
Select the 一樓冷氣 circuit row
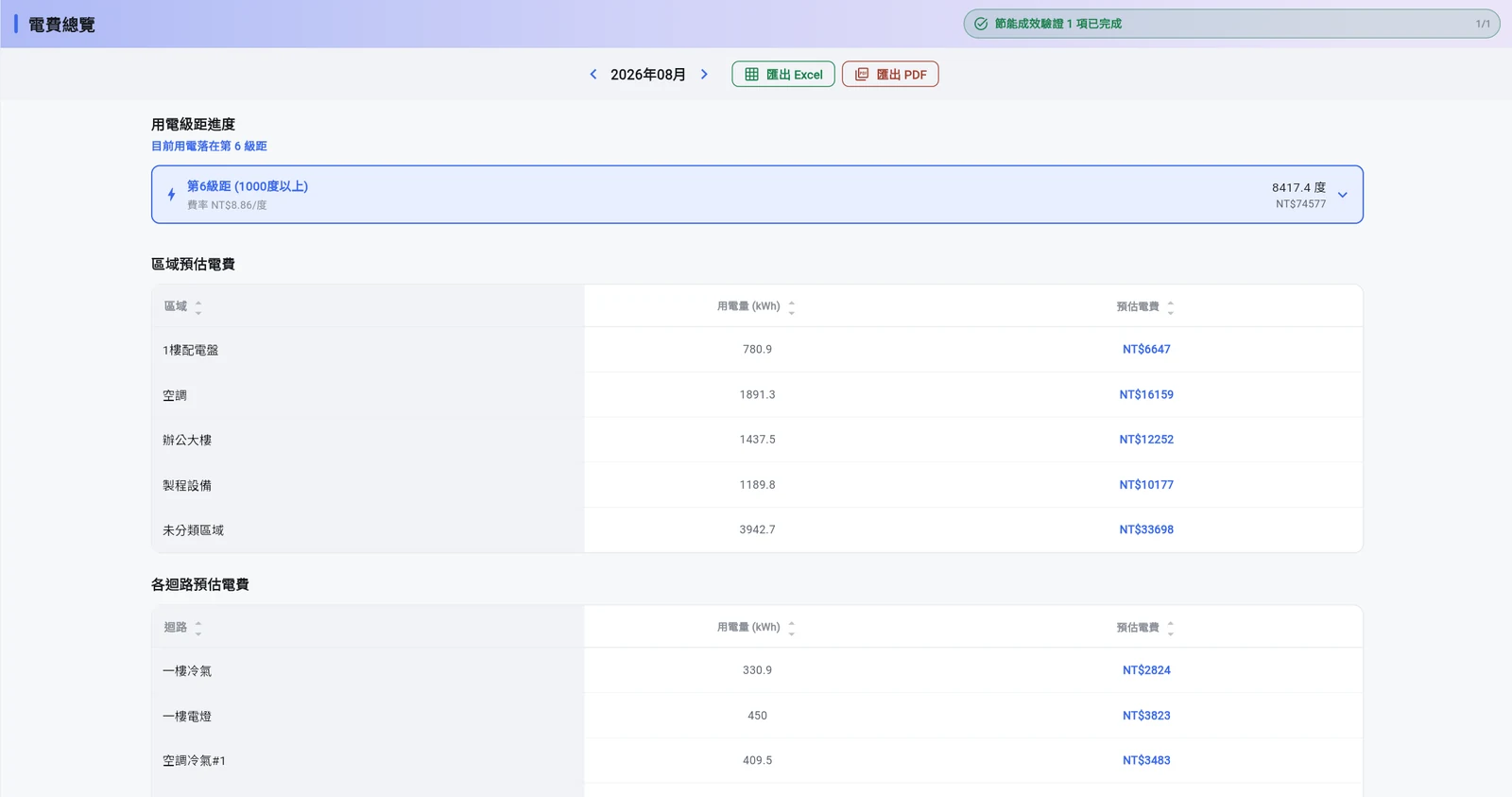tap(757, 670)
